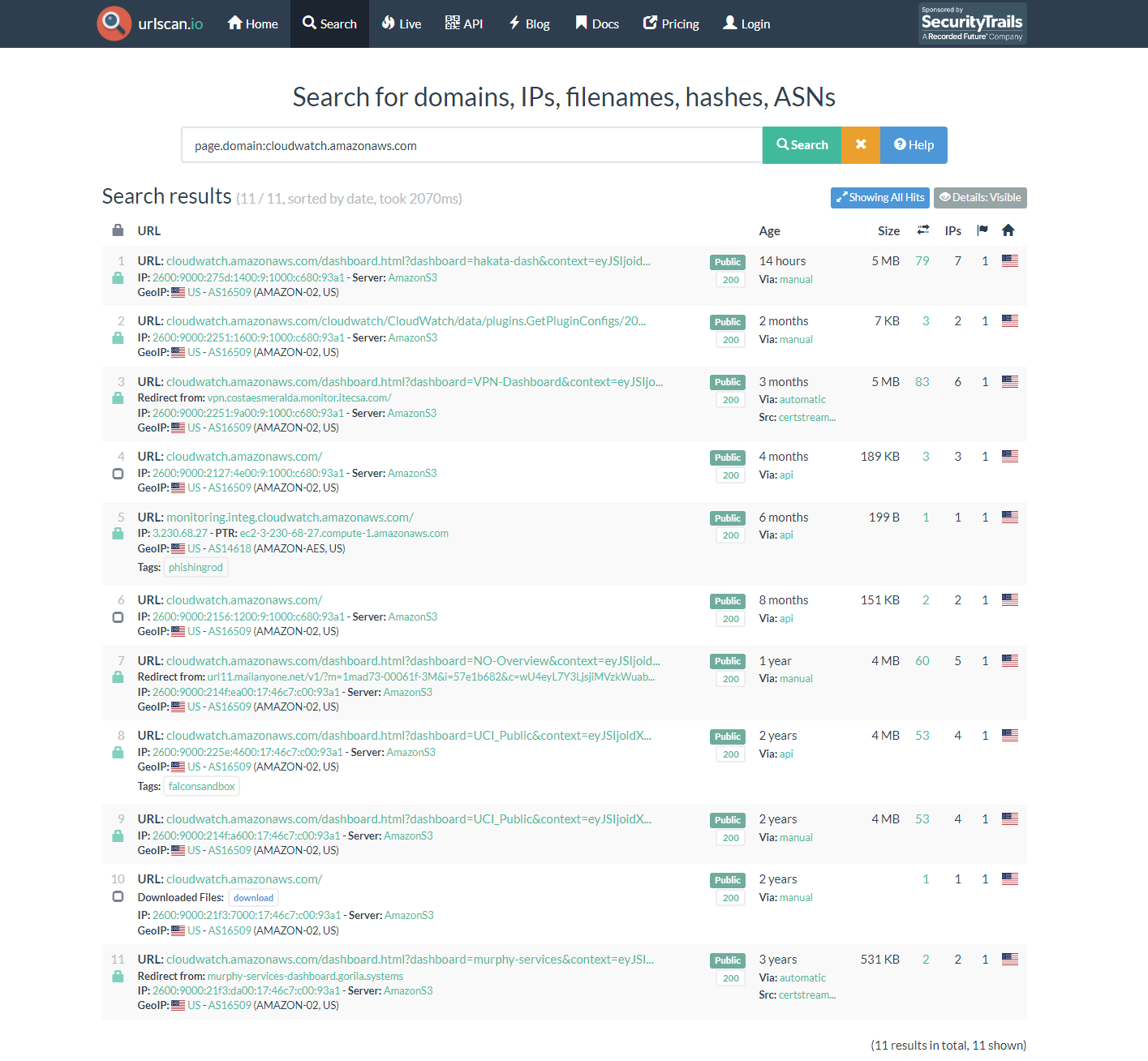Open monitoring.integ.cloudwatch URL result
1148x1061 pixels.
coord(290,518)
